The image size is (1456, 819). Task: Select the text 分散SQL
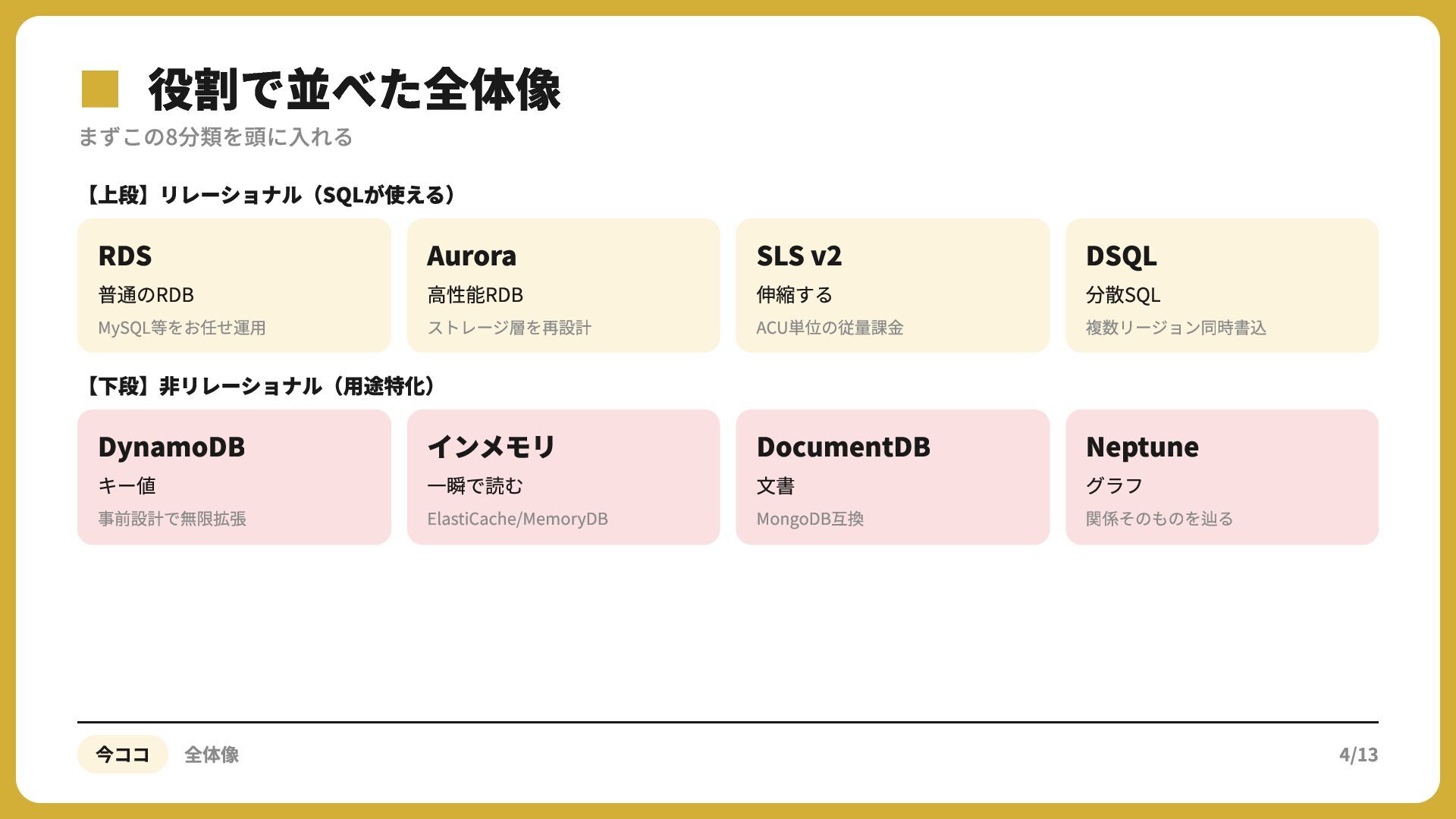(x=1123, y=294)
